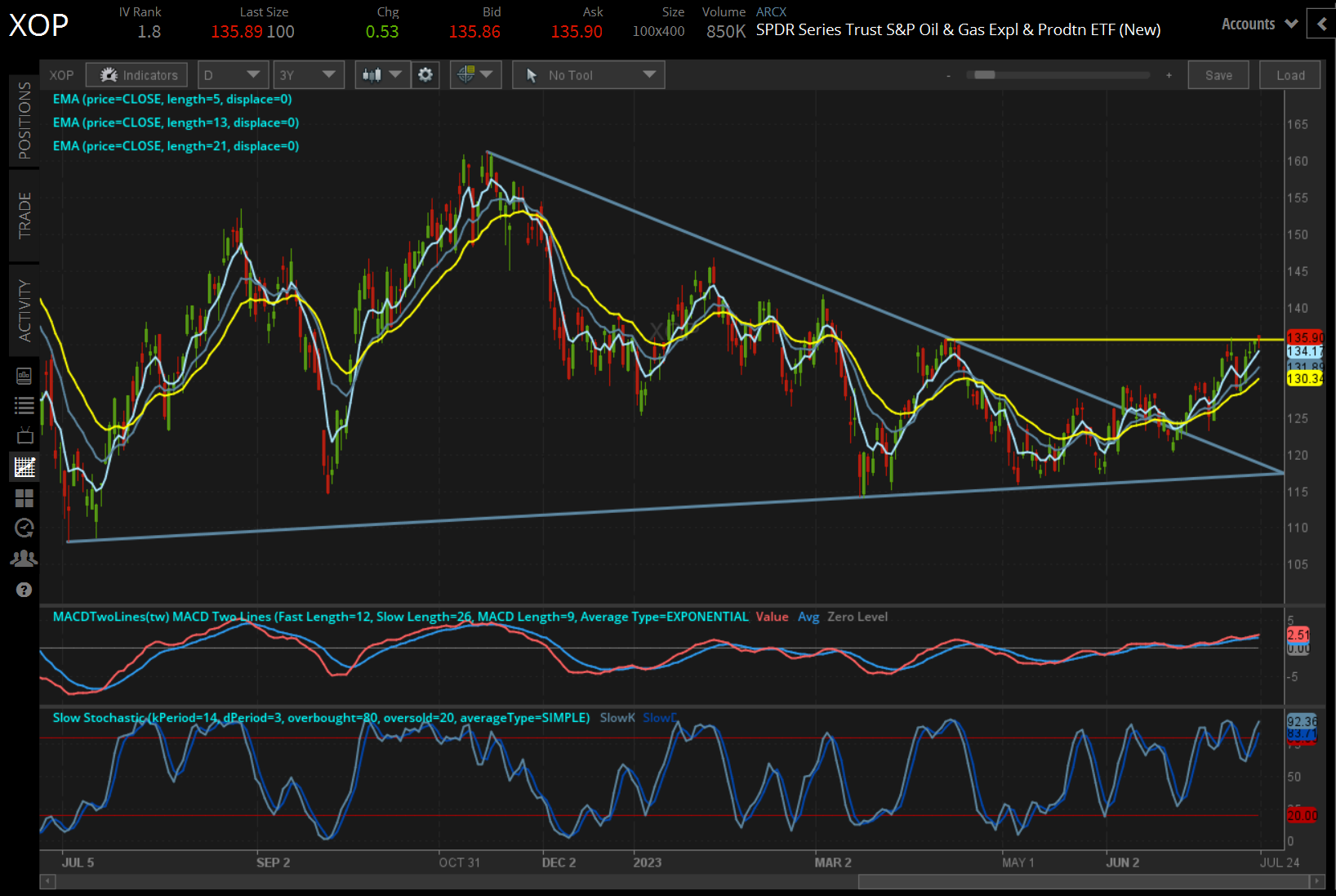Viewport: 1336px width, 896px height.
Task: Open the watchlist icon in the sidebar
Action: click(x=24, y=404)
